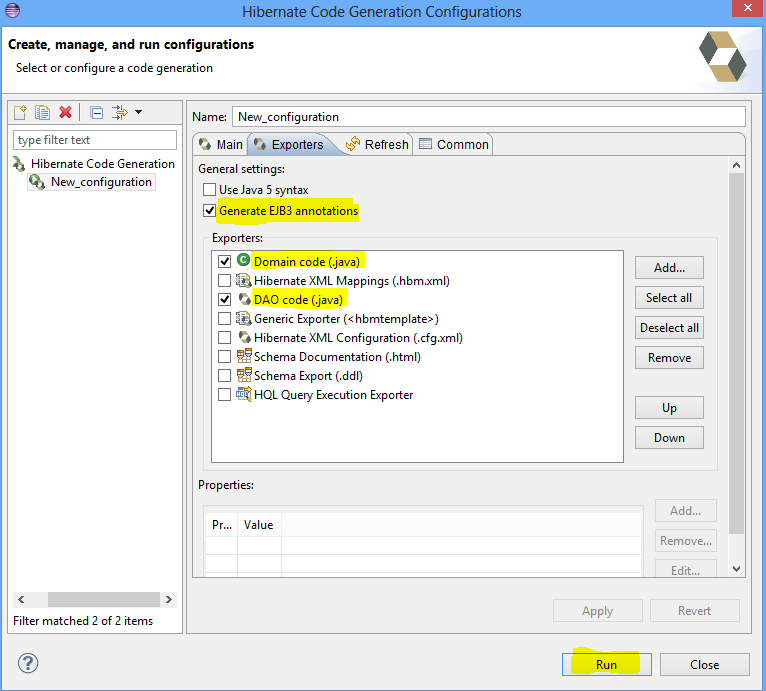Image resolution: width=766 pixels, height=691 pixels.
Task: Check Generic Exporter hbmtemplate checkbox
Action: pos(224,319)
